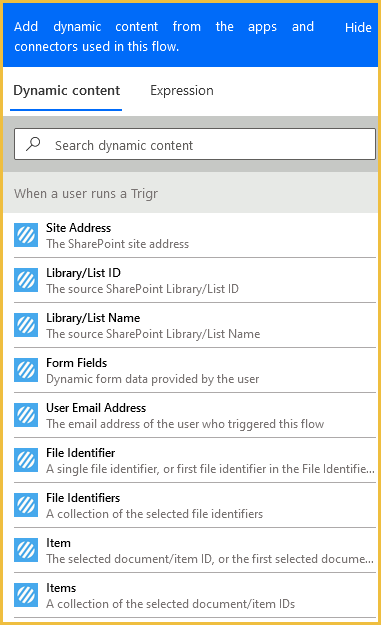The height and width of the screenshot is (625, 381).
Task: Select the User Email Address icon
Action: [x=26, y=415]
